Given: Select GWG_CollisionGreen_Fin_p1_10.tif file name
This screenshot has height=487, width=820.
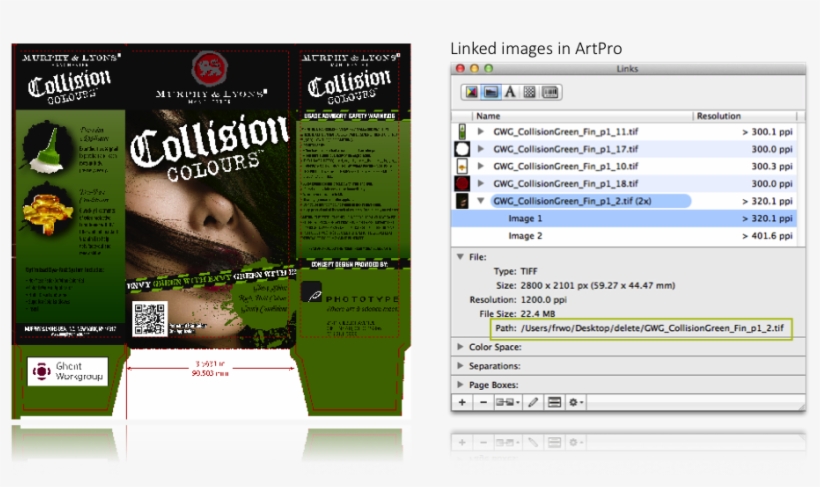Looking at the screenshot, I should (x=565, y=166).
